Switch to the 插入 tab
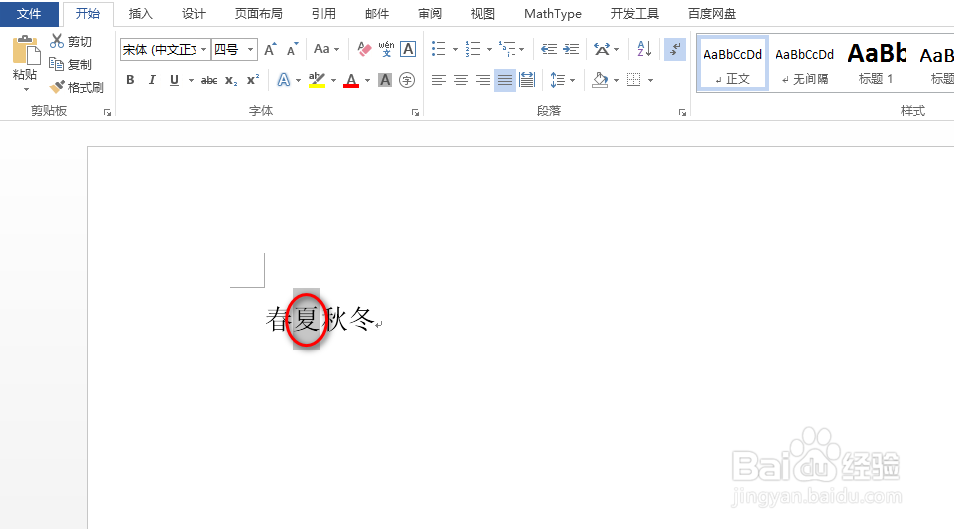 [141, 13]
